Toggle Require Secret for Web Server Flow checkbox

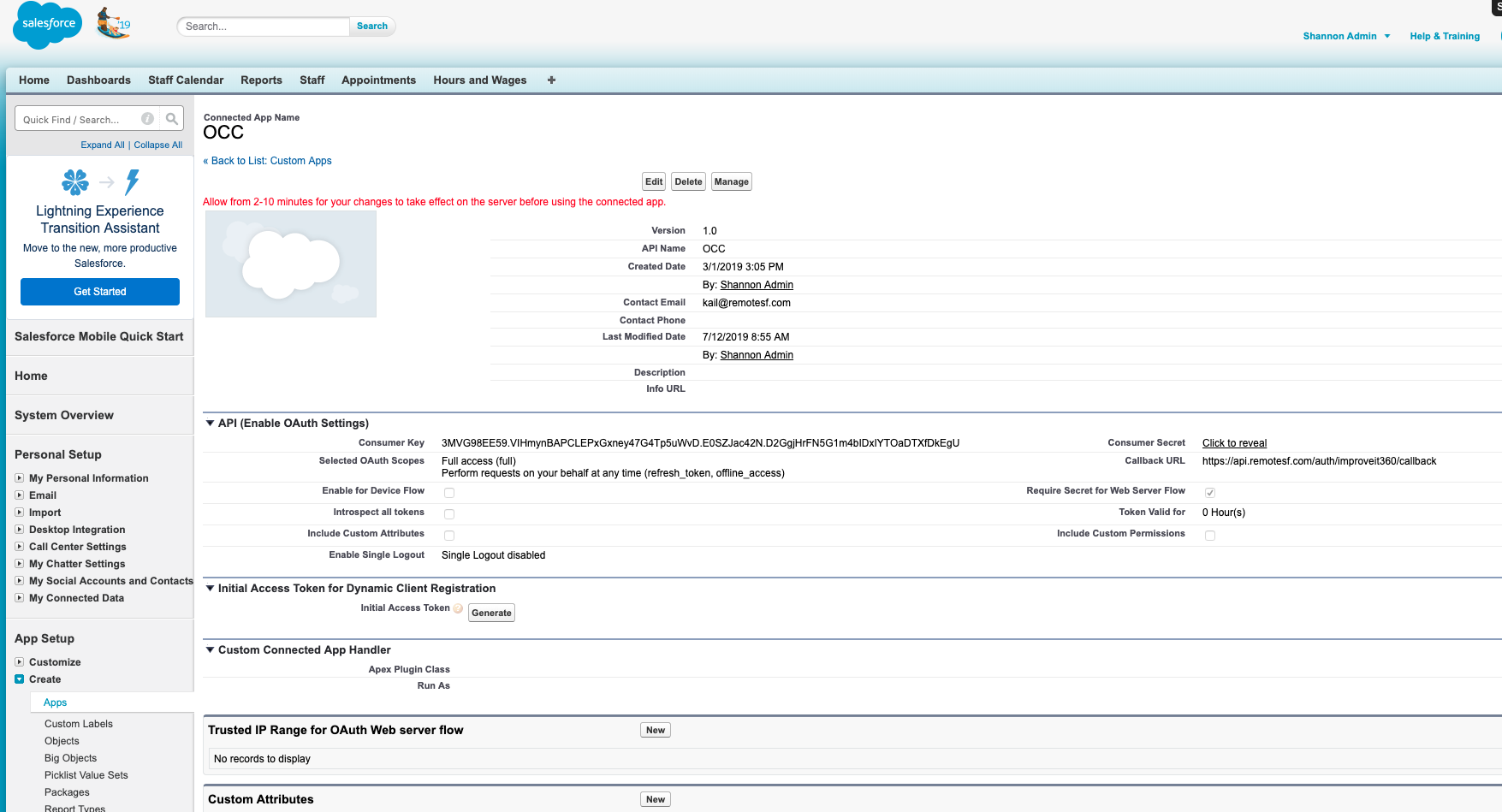click(x=1210, y=492)
